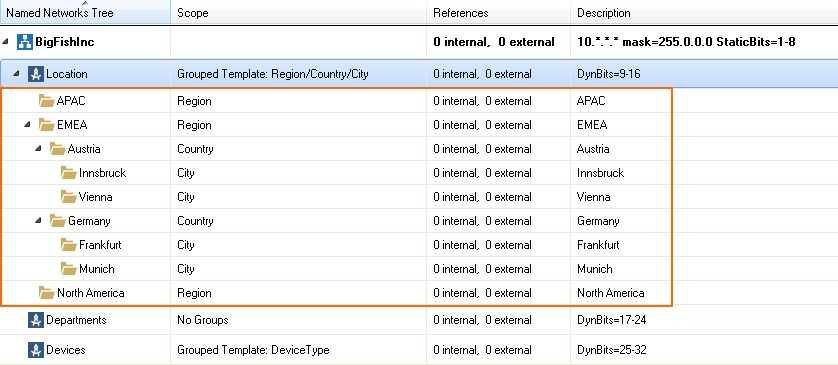
Task: Select the Innsbruck tree label
Action: point(103,173)
